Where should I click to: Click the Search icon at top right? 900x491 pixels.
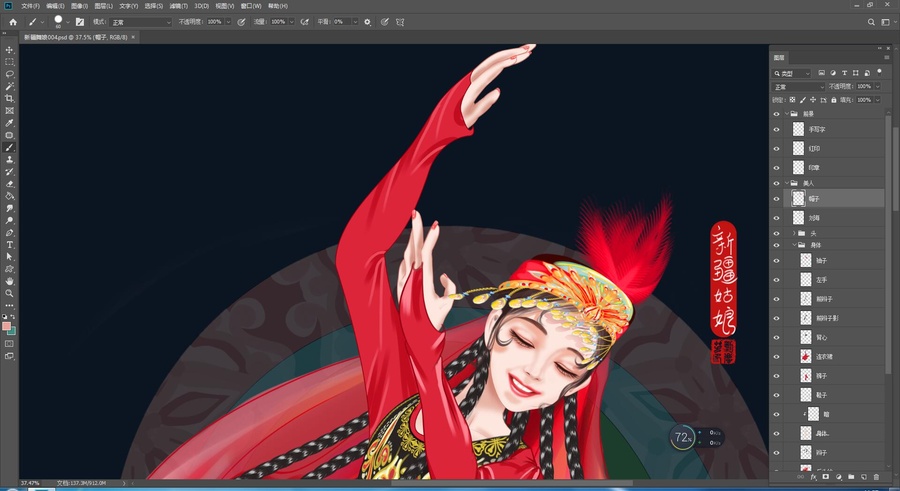(x=871, y=22)
